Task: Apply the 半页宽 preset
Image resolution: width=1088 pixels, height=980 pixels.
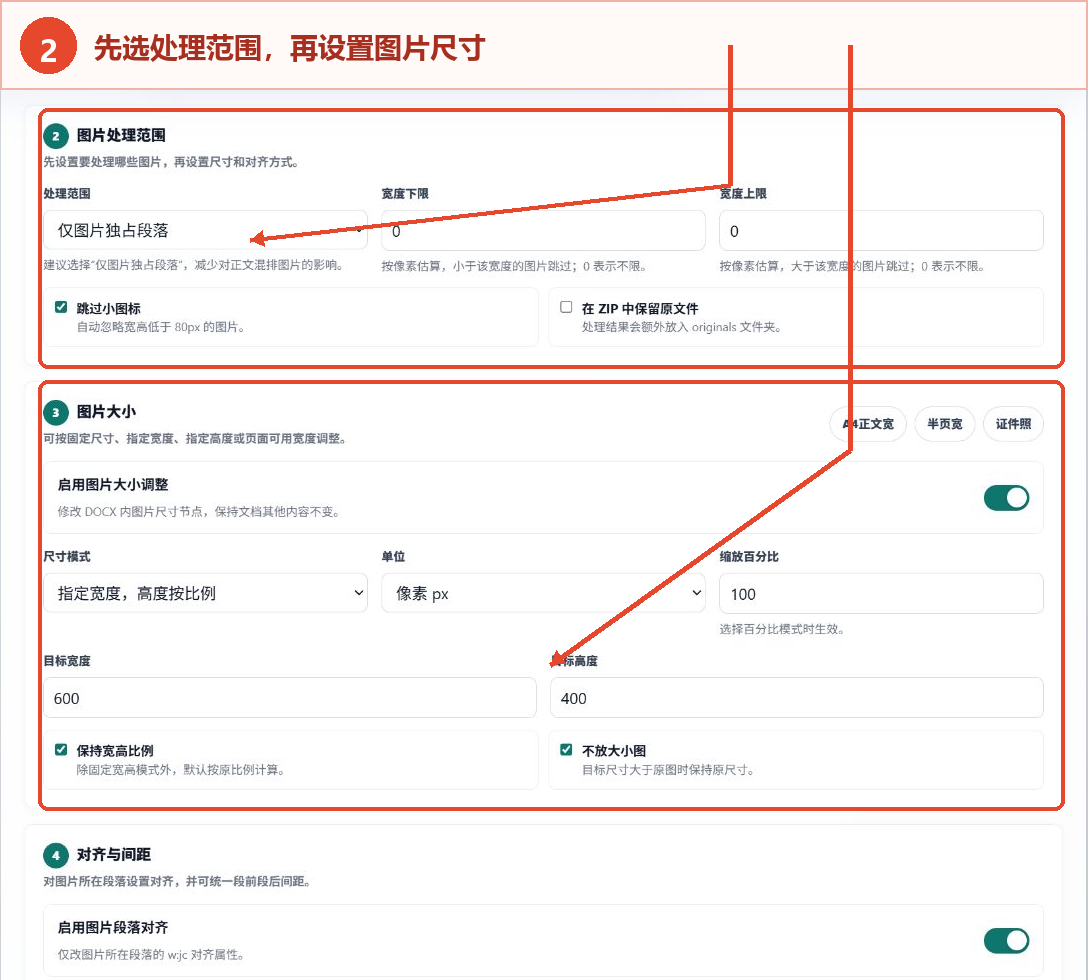Action: coord(944,424)
